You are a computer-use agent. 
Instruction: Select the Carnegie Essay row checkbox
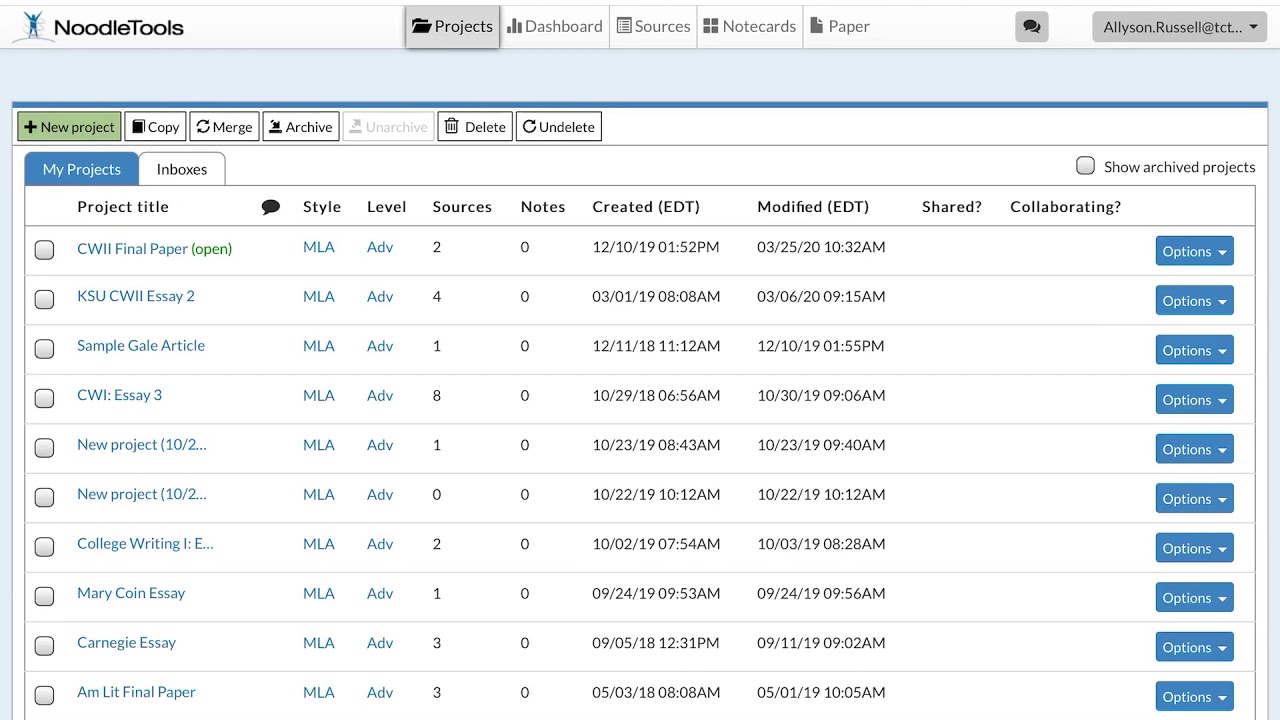pyautogui.click(x=45, y=646)
